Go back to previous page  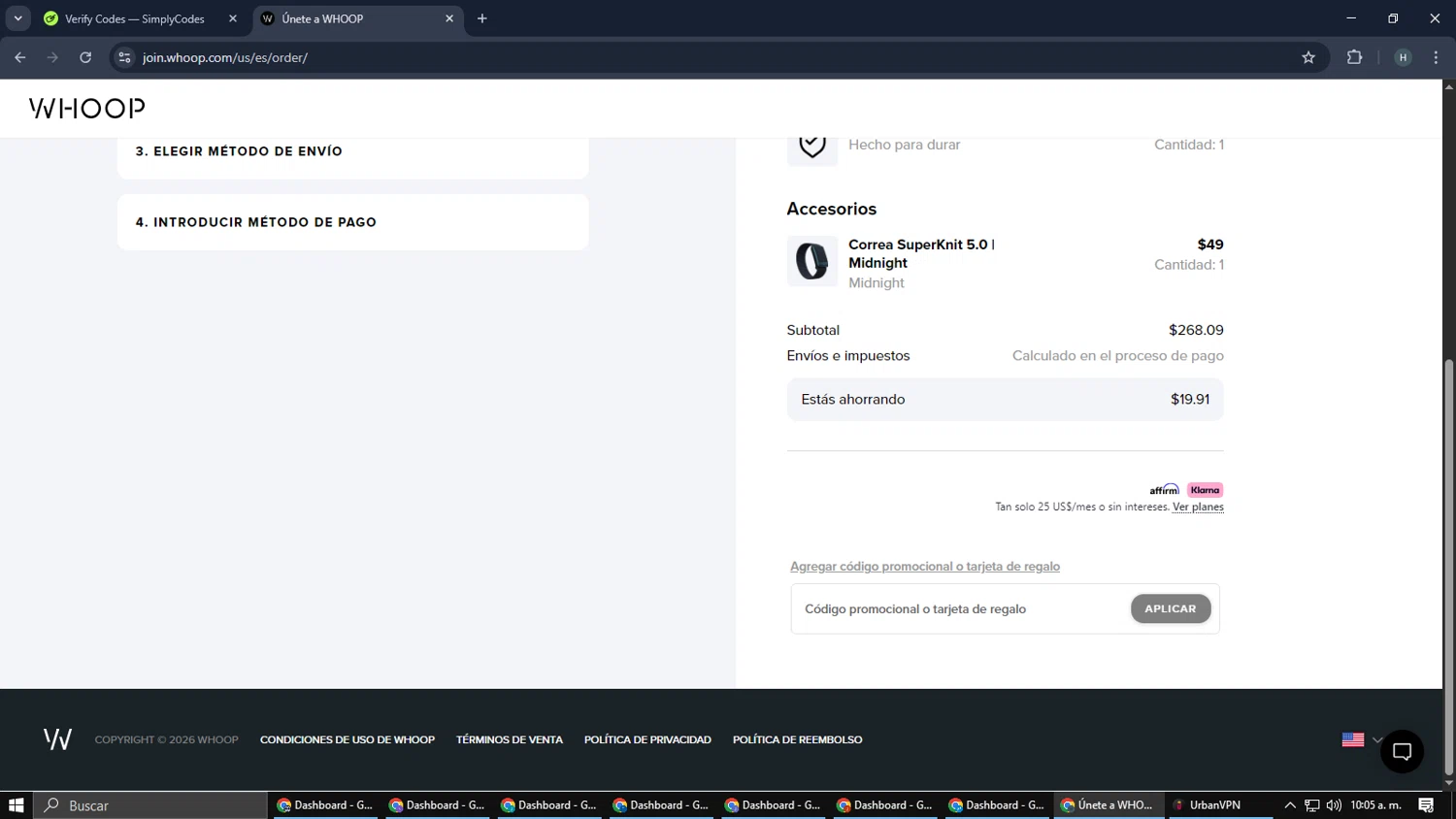(20, 57)
